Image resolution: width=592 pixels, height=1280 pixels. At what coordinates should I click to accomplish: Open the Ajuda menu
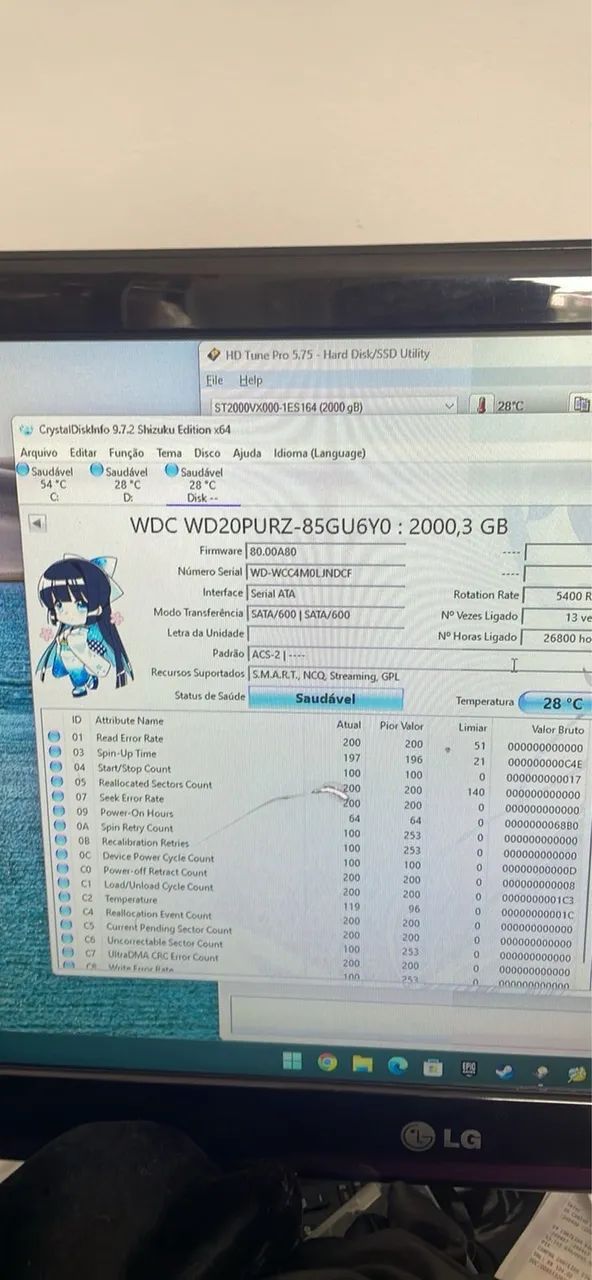[247, 453]
